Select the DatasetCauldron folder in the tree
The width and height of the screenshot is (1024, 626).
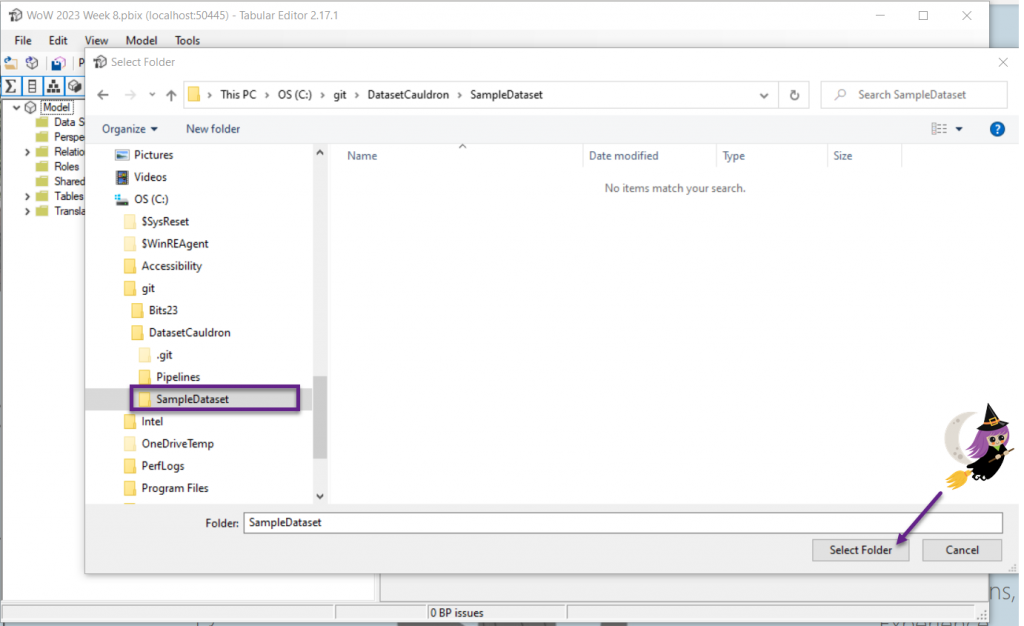189,332
